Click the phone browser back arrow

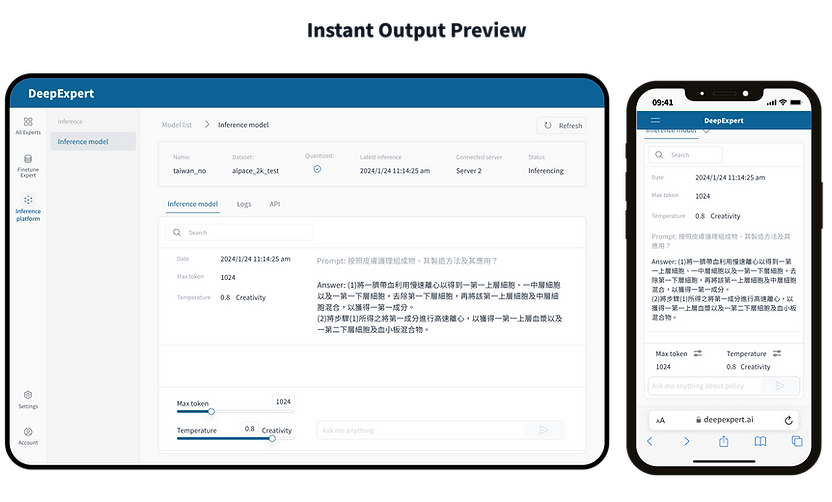[649, 441]
